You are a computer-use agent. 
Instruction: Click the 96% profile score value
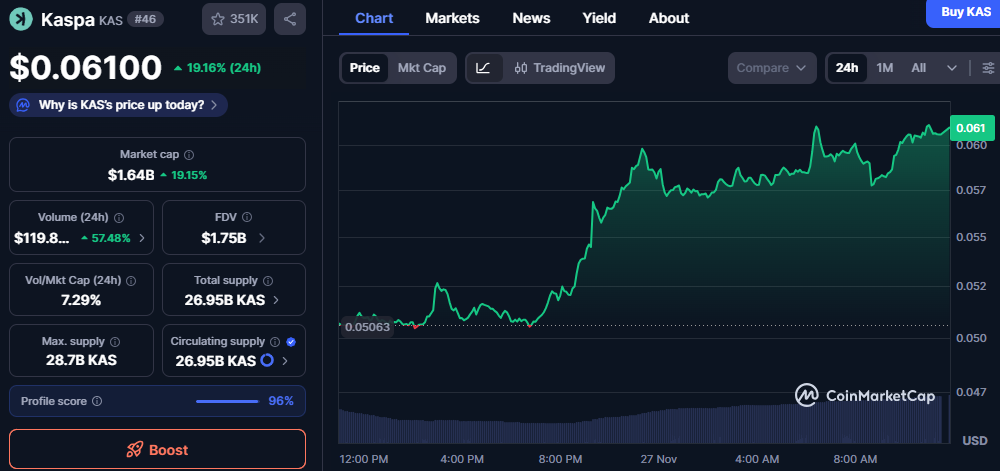[281, 401]
